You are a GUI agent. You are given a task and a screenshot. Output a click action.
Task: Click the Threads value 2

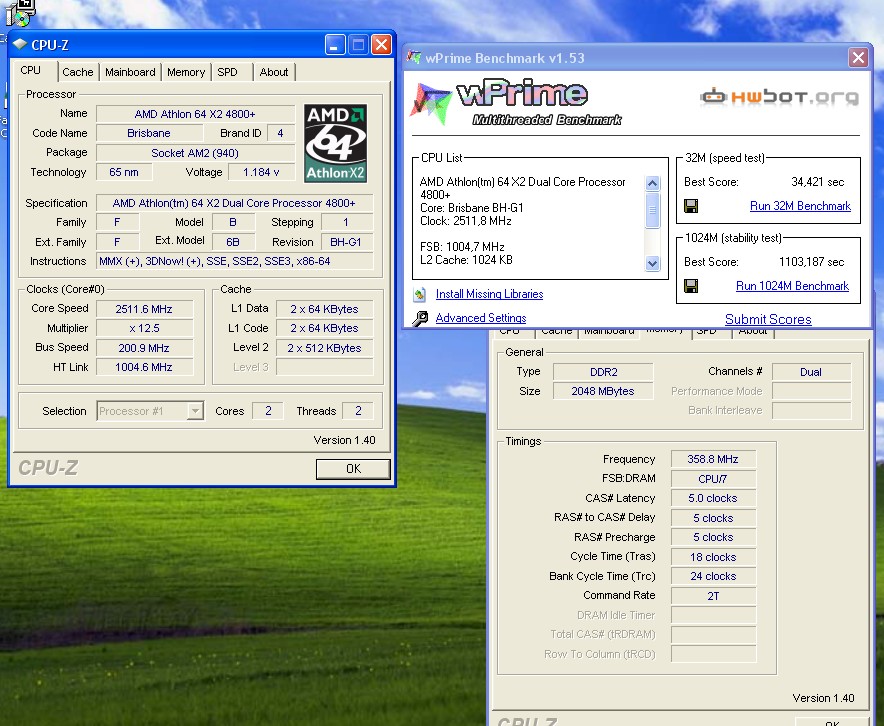tap(358, 411)
